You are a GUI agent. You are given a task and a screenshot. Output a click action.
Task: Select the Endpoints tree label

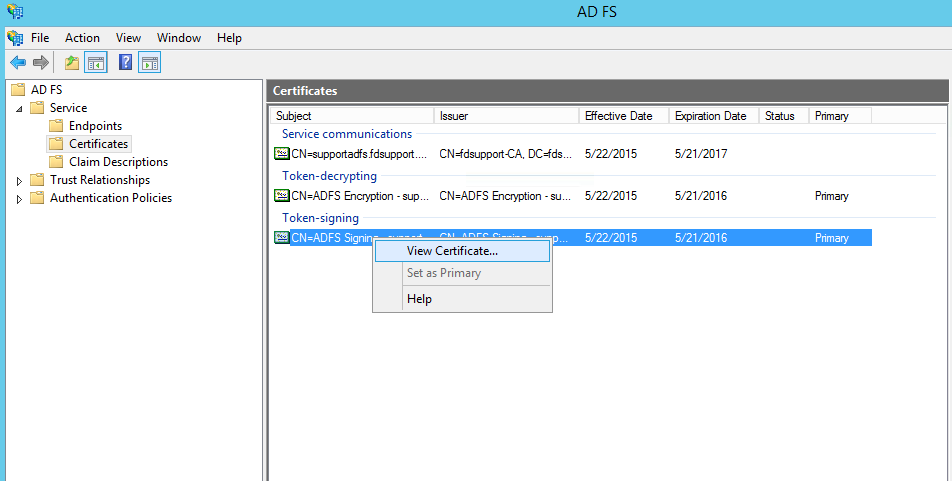coord(95,126)
